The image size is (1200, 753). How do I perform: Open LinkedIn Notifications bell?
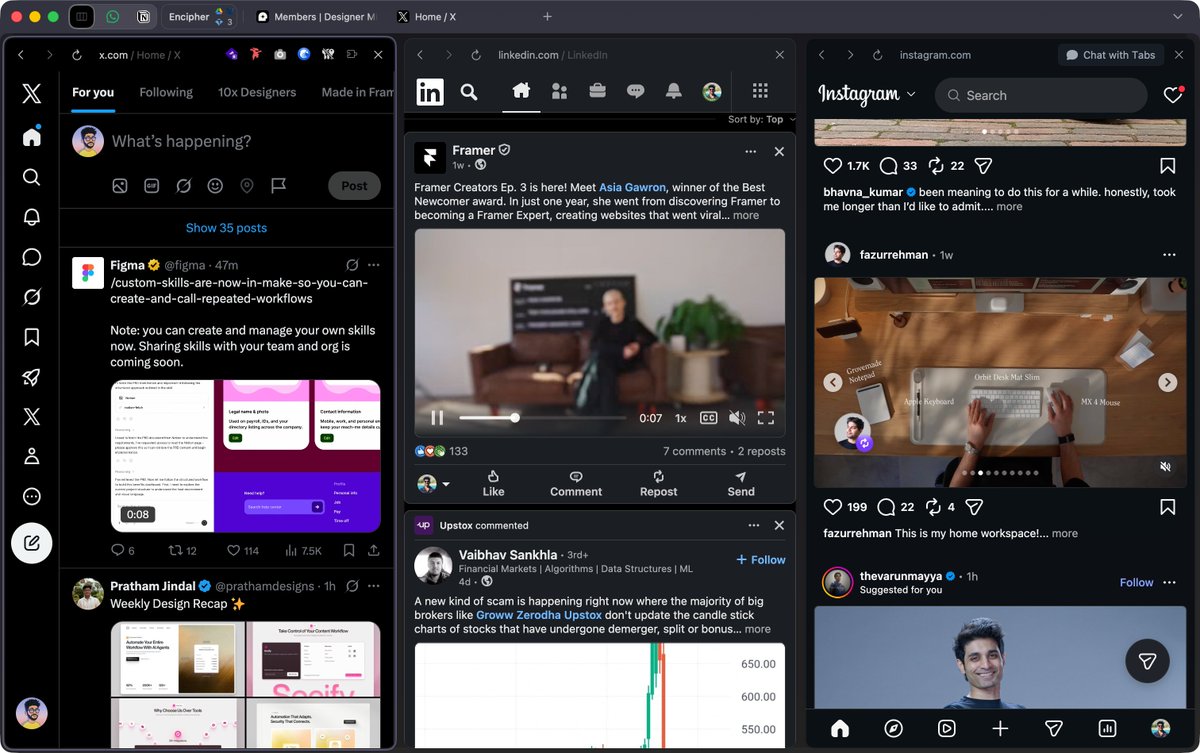[x=674, y=92]
